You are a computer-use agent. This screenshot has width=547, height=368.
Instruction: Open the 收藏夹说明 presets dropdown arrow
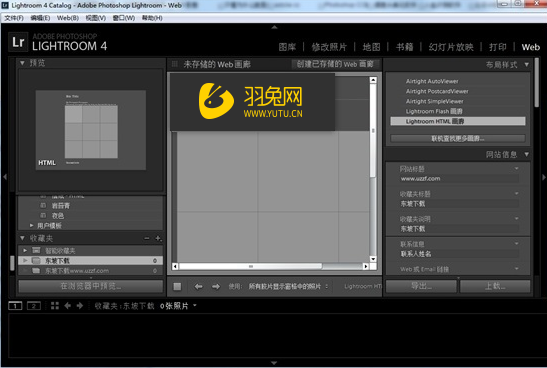516,219
